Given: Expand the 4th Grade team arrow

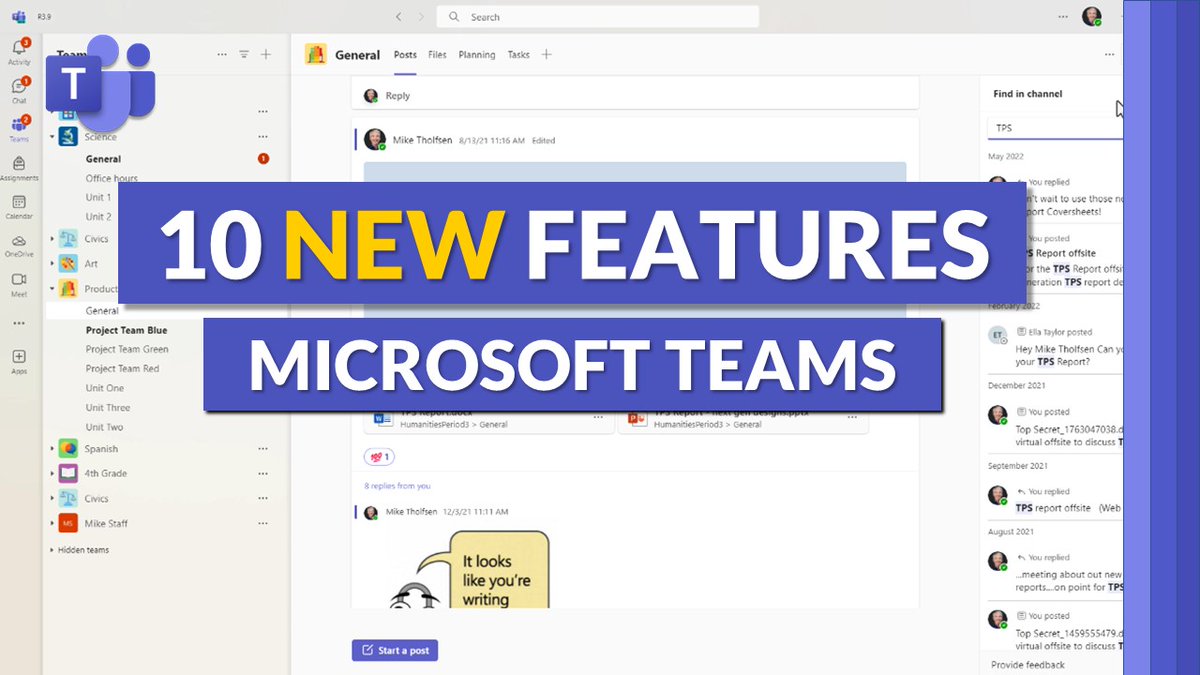Looking at the screenshot, I should 52,474.
